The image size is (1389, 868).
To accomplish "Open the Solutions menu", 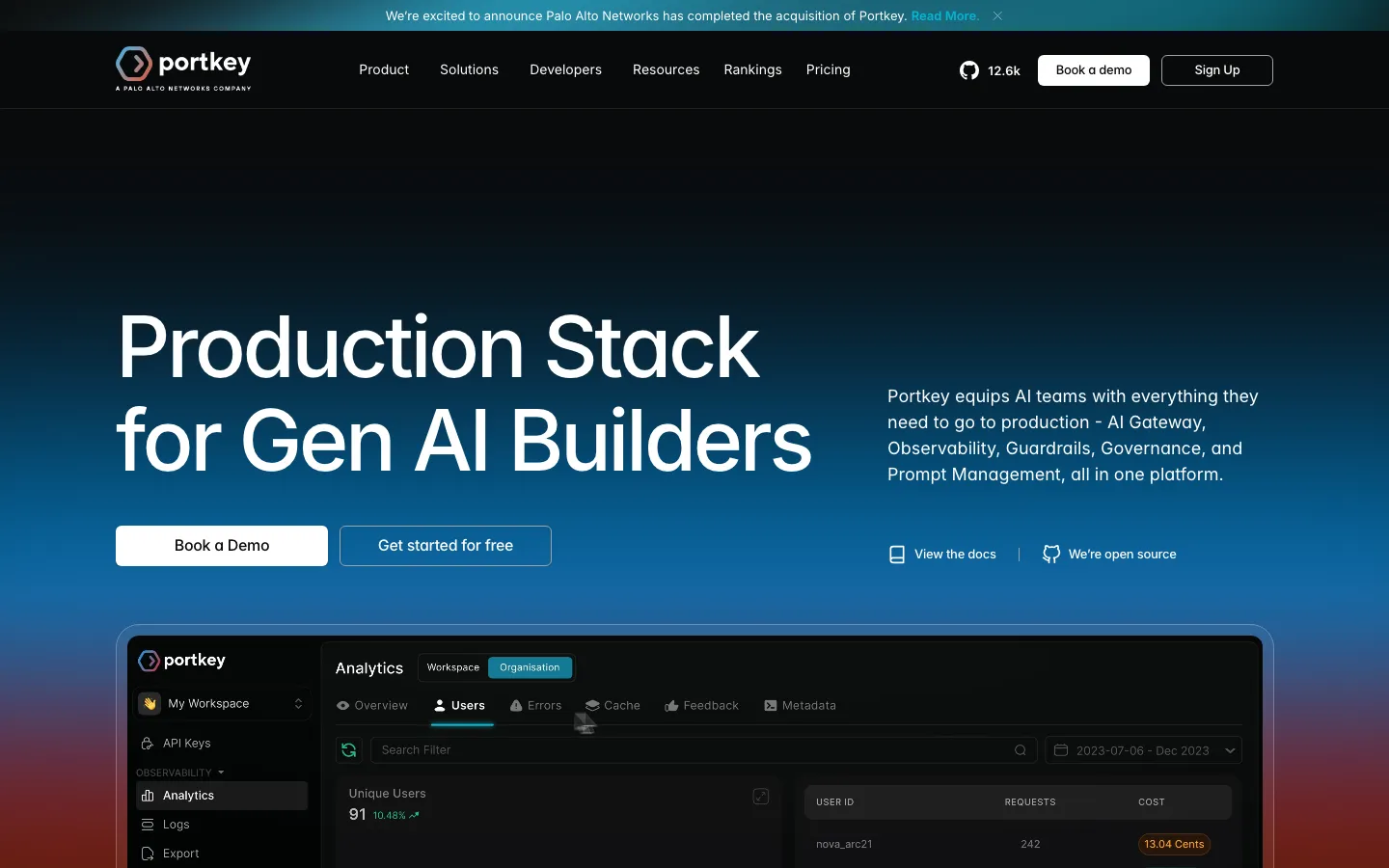I will [x=469, y=69].
